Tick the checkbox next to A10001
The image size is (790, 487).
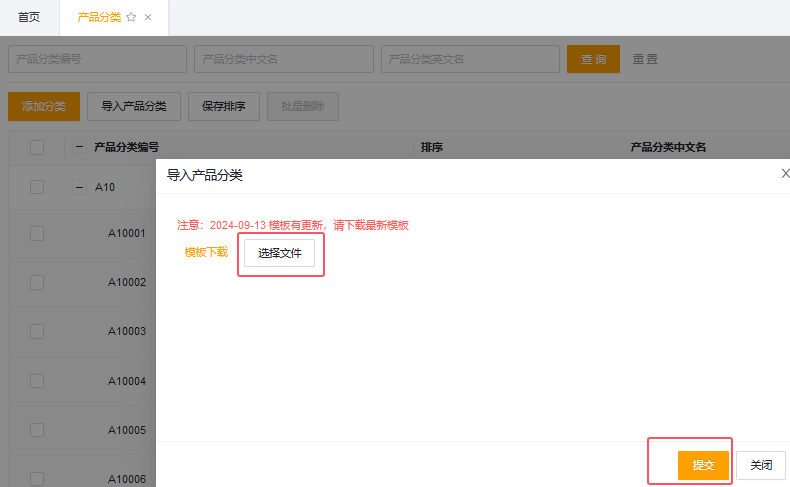point(37,233)
